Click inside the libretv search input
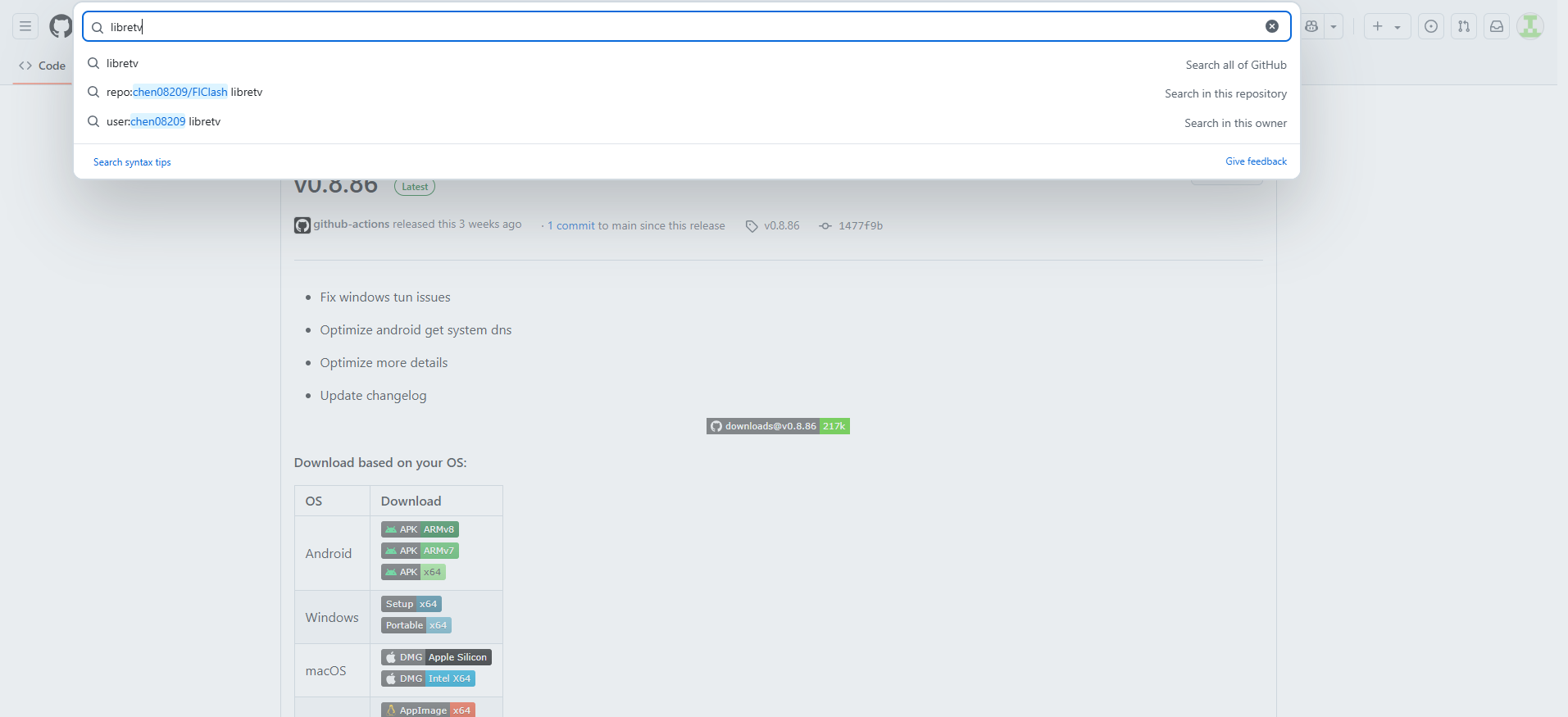The width and height of the screenshot is (1568, 717). tap(656, 27)
